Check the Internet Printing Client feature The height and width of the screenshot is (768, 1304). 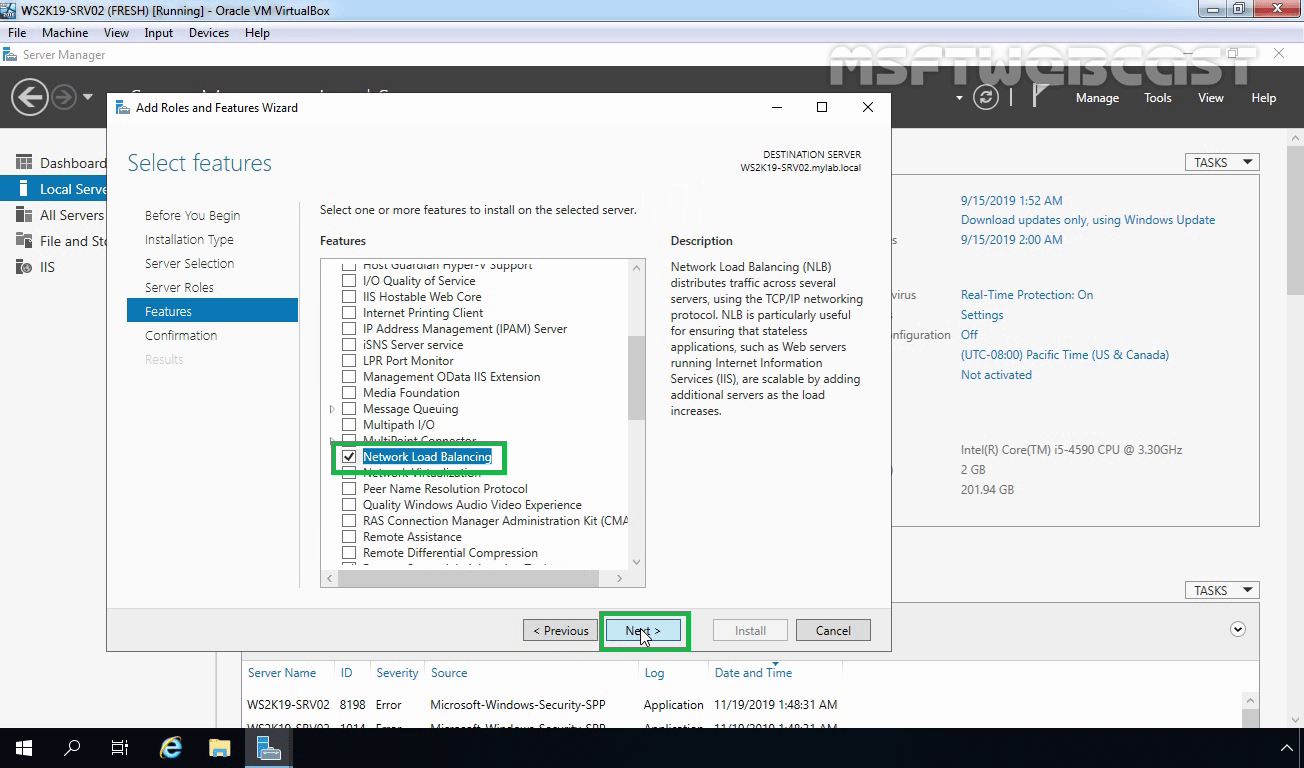coord(349,312)
